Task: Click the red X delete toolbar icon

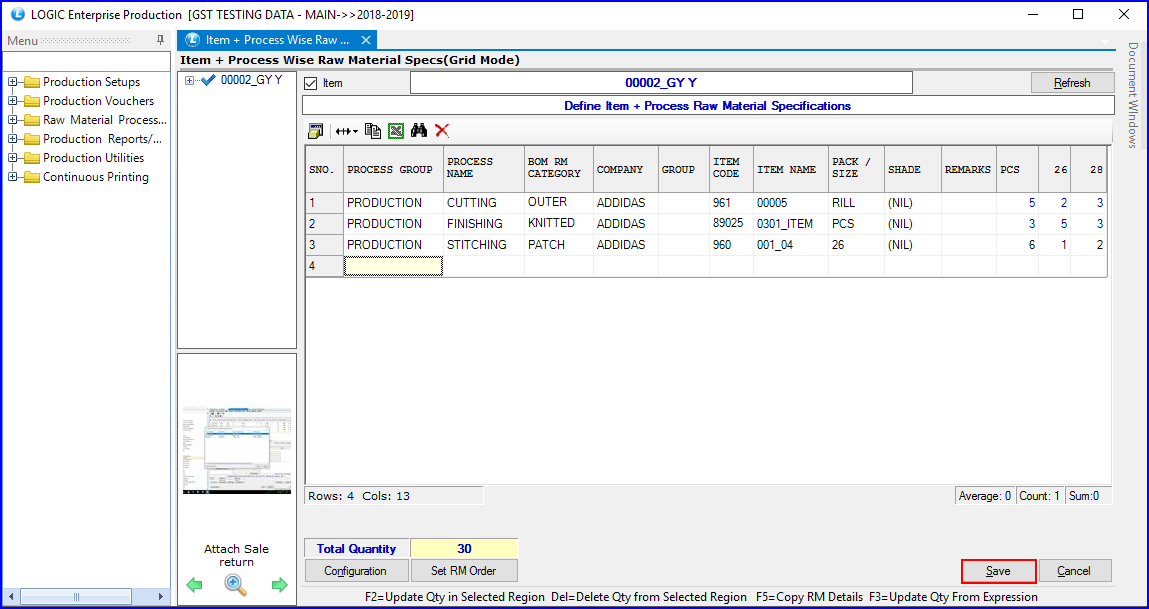Action: coord(442,131)
